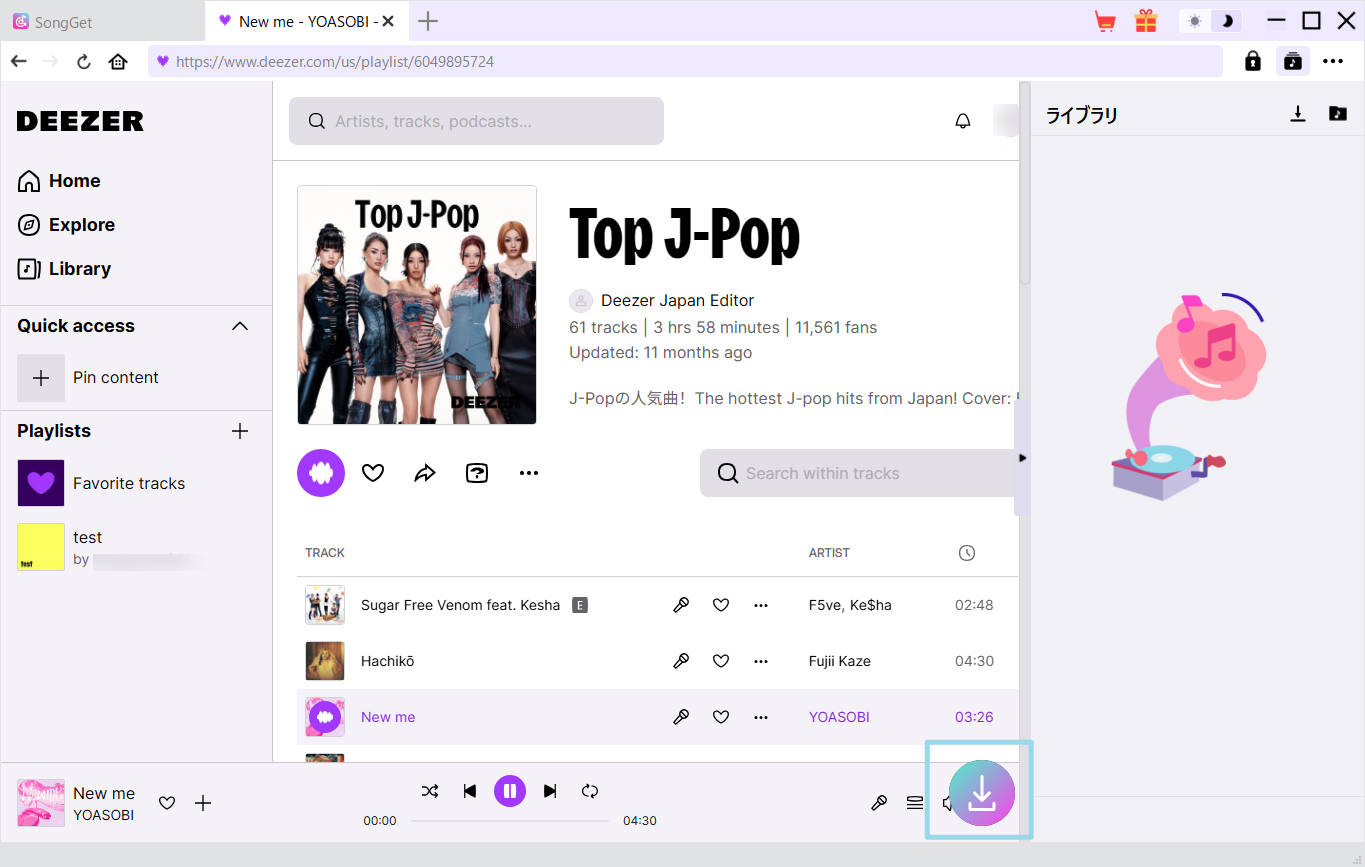Click the playback progress bar

pos(510,821)
